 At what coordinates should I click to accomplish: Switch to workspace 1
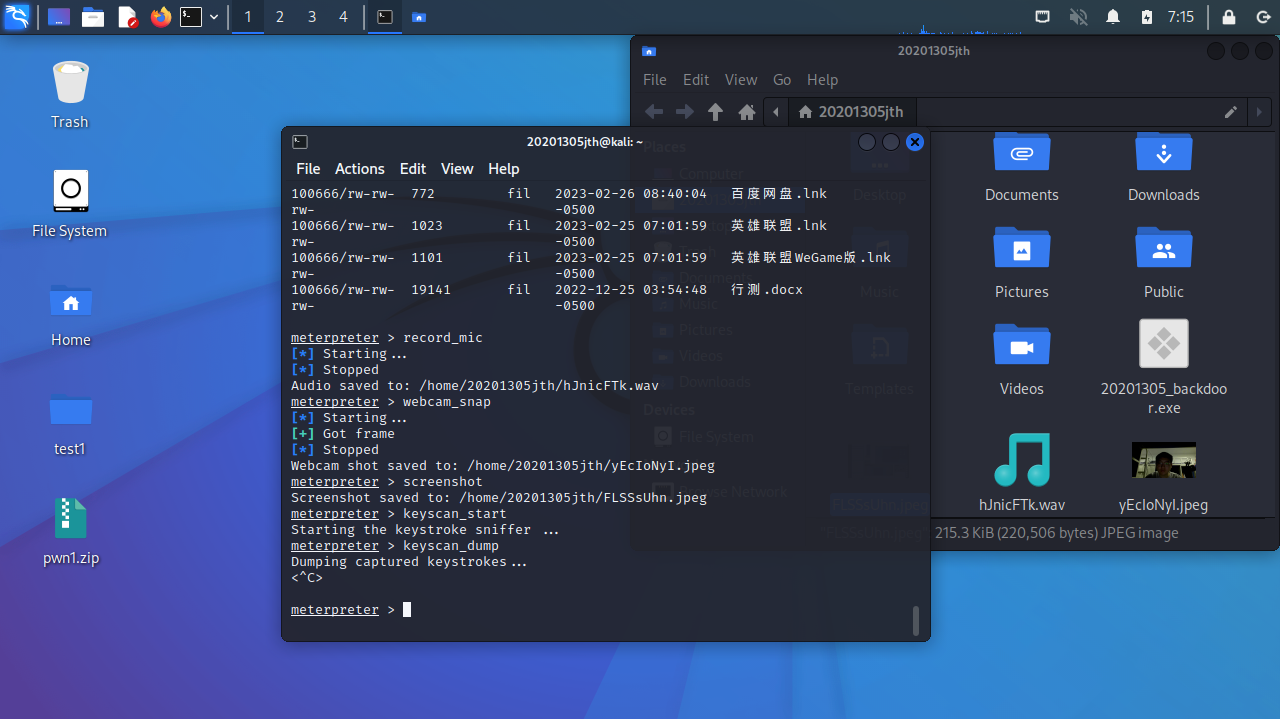[248, 17]
